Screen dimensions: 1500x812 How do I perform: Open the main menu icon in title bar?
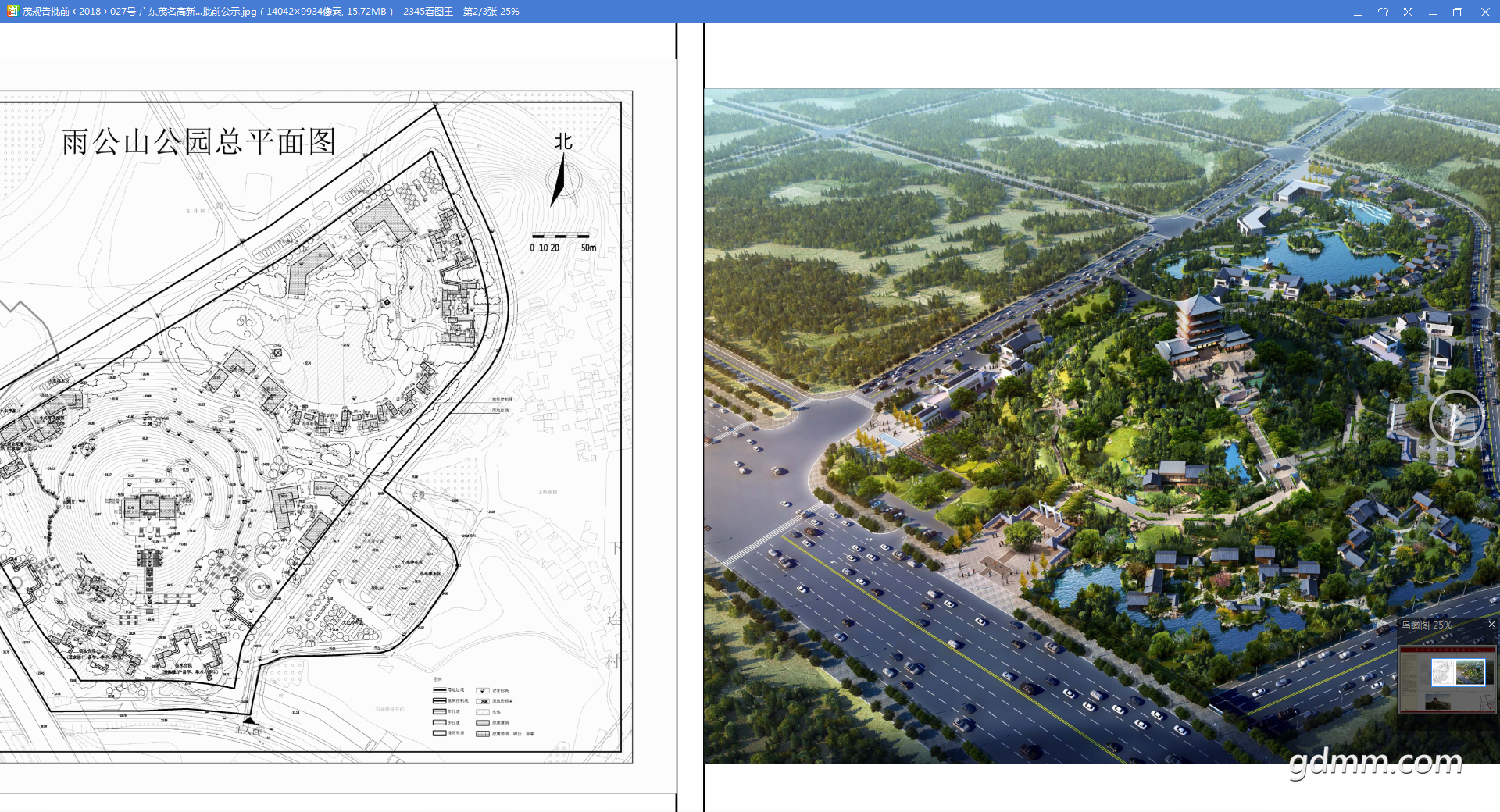point(1358,12)
